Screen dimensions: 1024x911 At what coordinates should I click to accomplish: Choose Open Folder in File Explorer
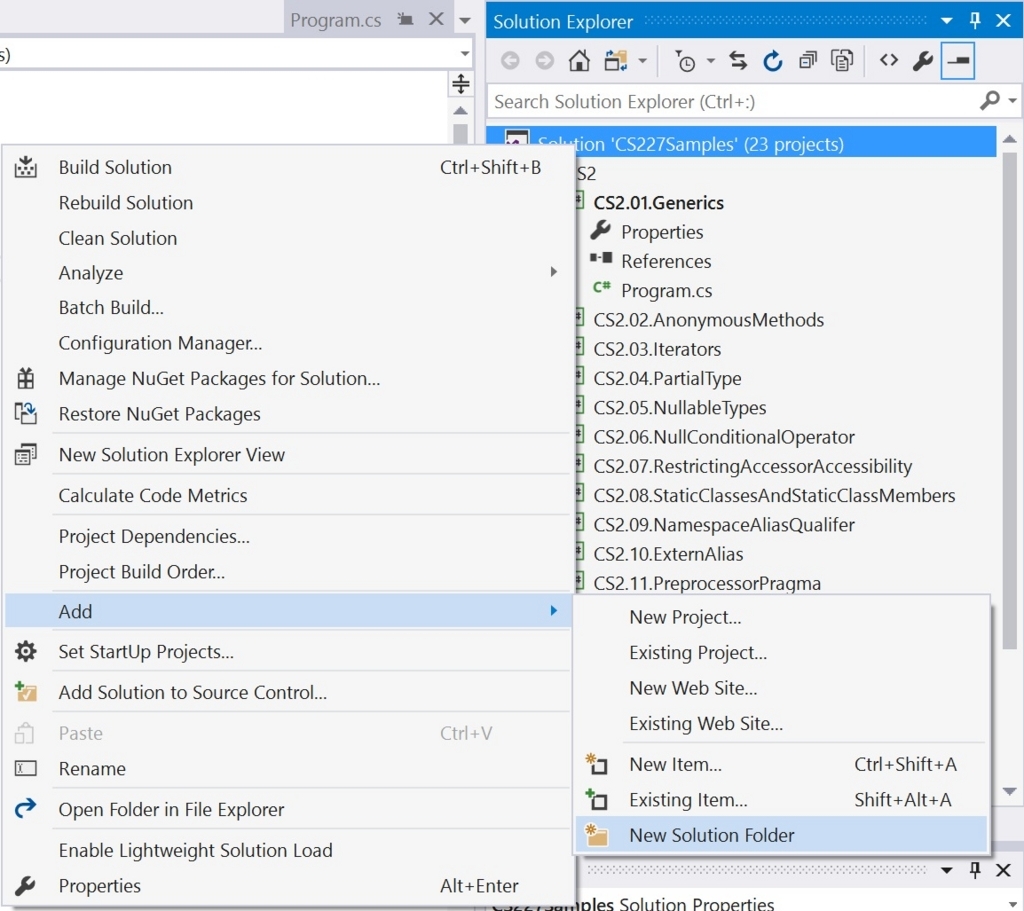287,809
